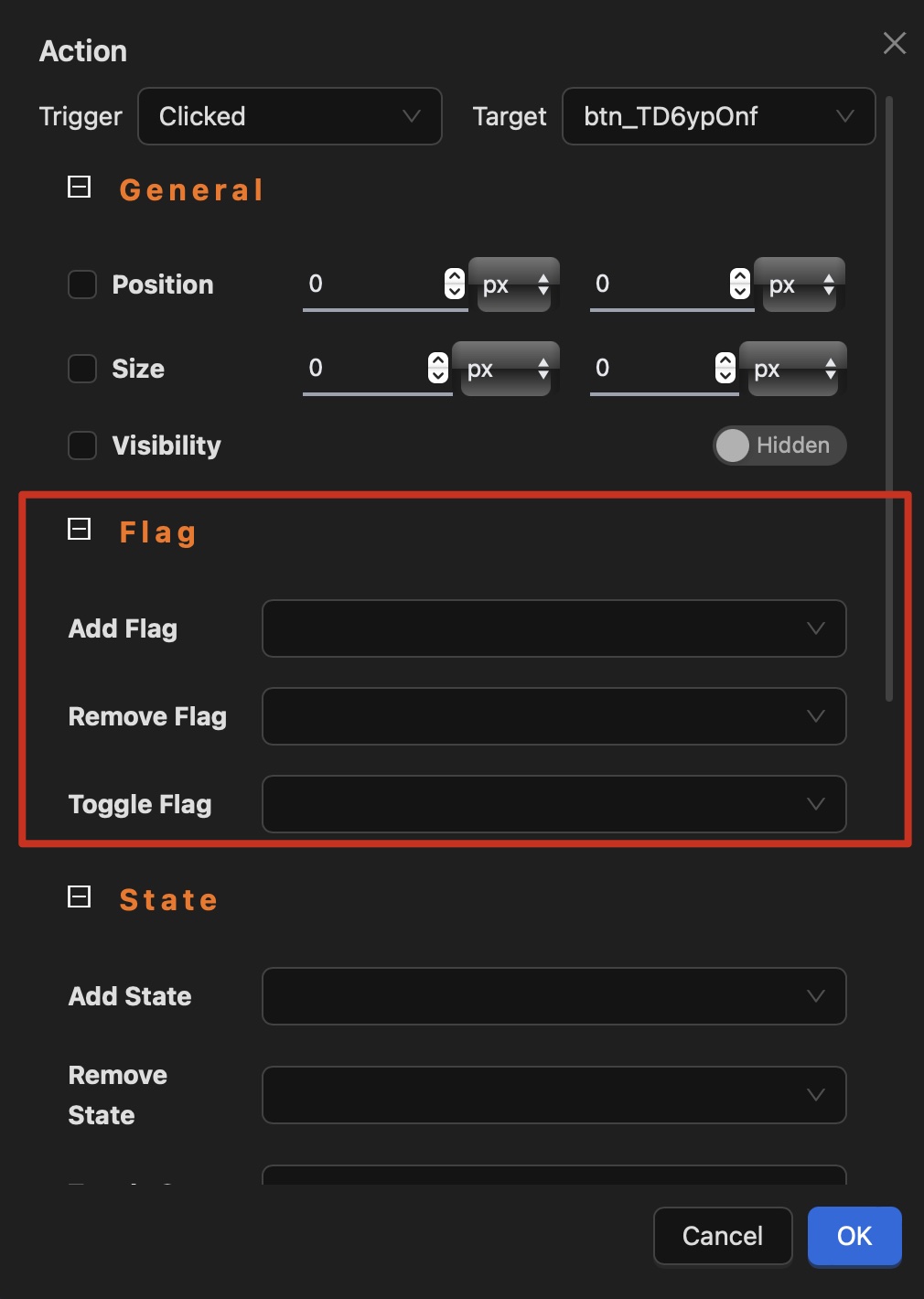Screen dimensions: 924x1299
Task: Close the Action dialog
Action: 894,43
